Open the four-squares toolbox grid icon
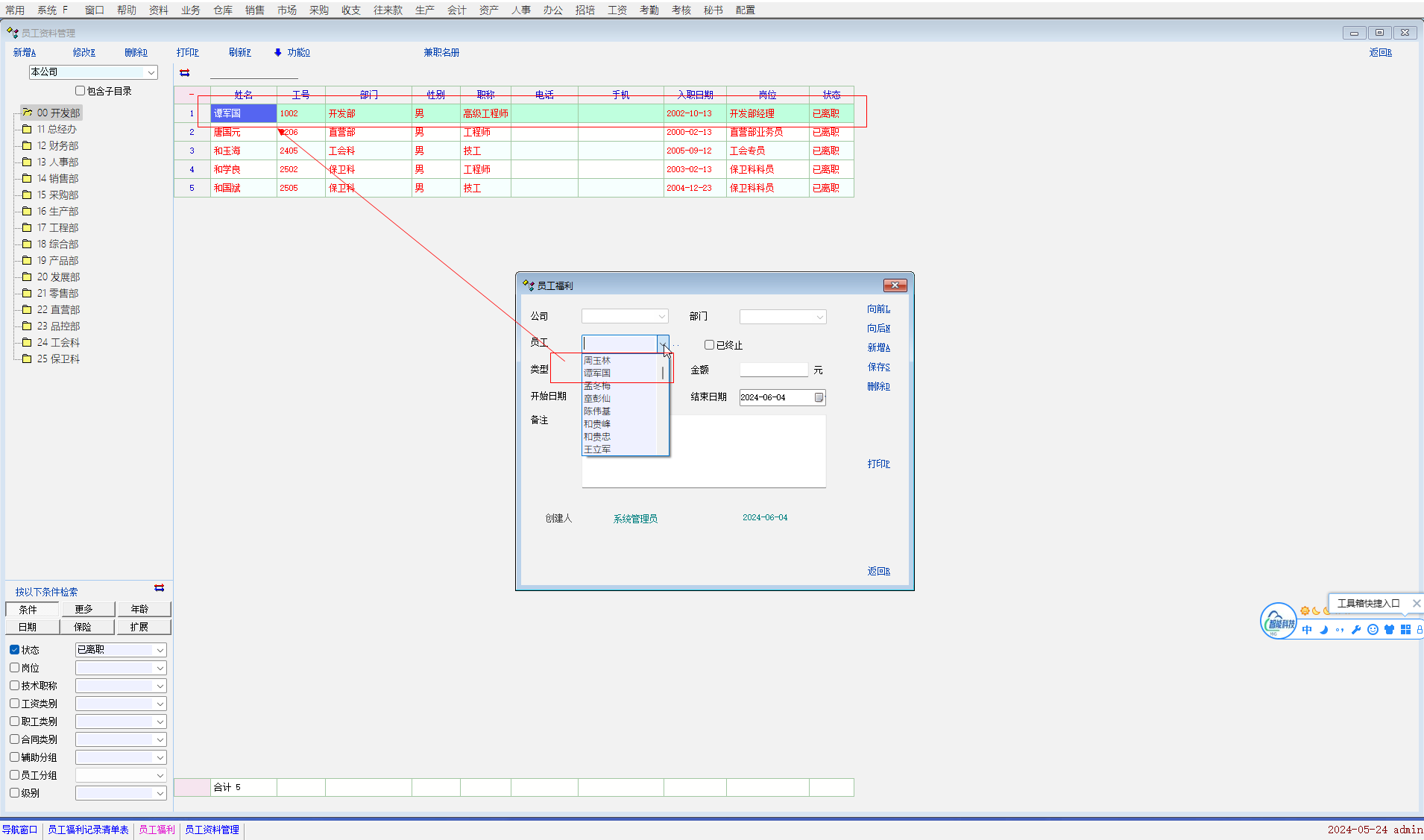The image size is (1424, 840). pyautogui.click(x=1405, y=630)
